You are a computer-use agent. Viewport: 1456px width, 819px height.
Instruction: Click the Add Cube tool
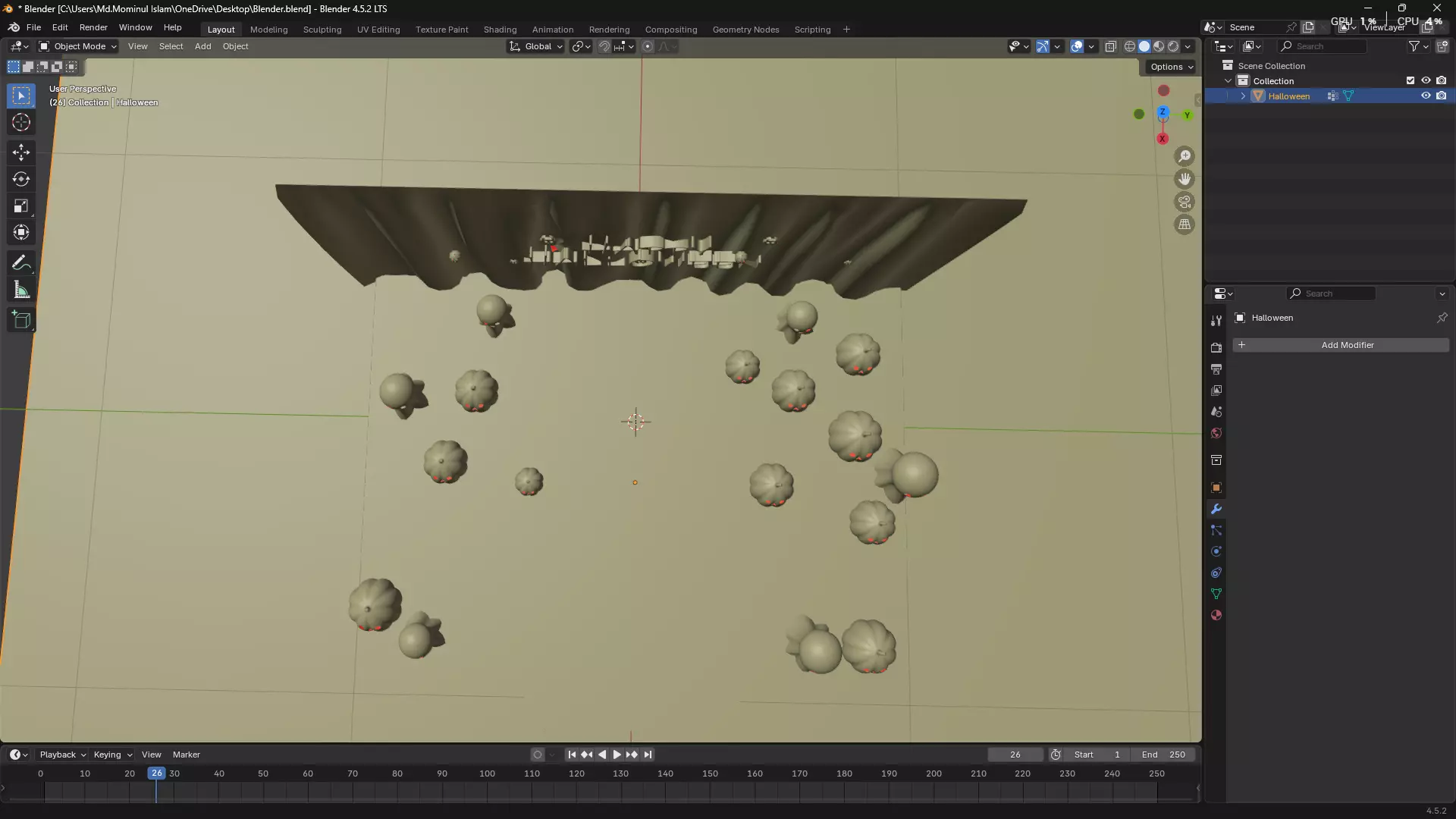(x=21, y=320)
